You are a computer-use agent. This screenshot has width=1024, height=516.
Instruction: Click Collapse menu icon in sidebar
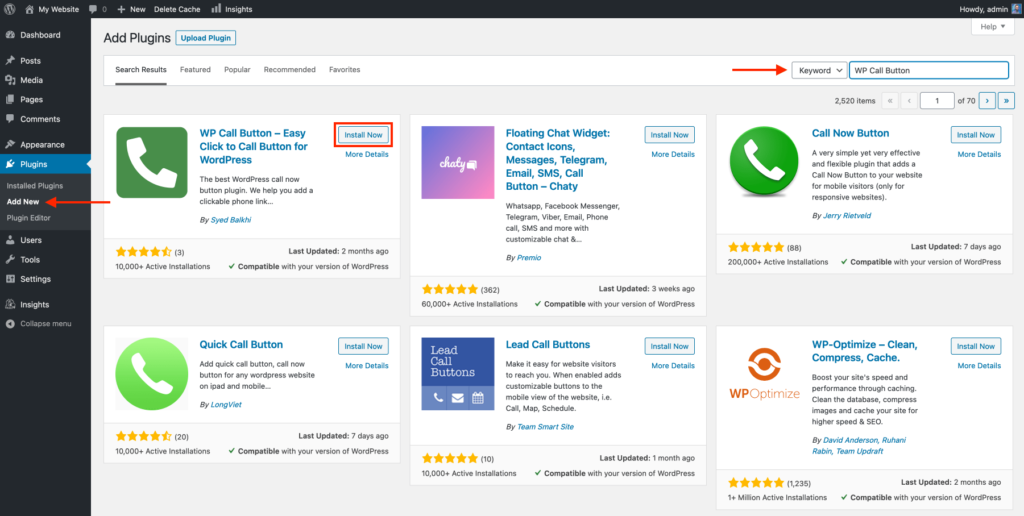point(10,324)
